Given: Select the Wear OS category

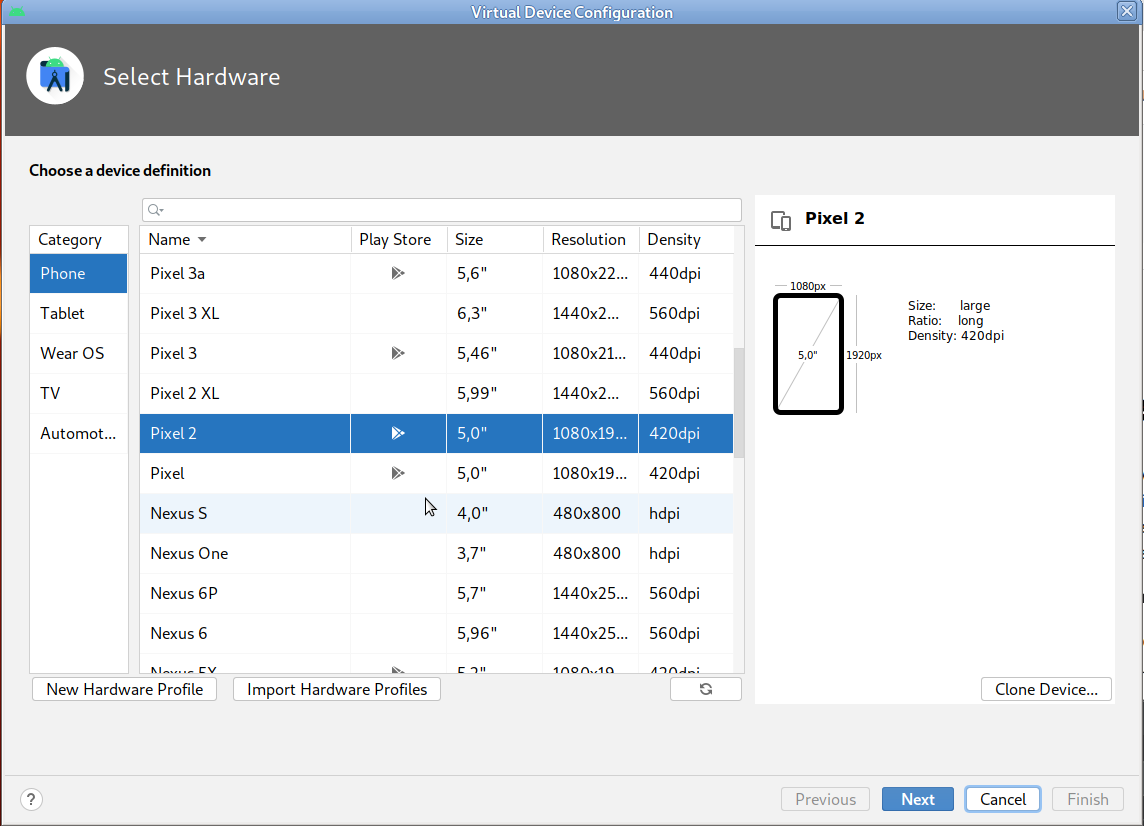Looking at the screenshot, I should [x=72, y=353].
